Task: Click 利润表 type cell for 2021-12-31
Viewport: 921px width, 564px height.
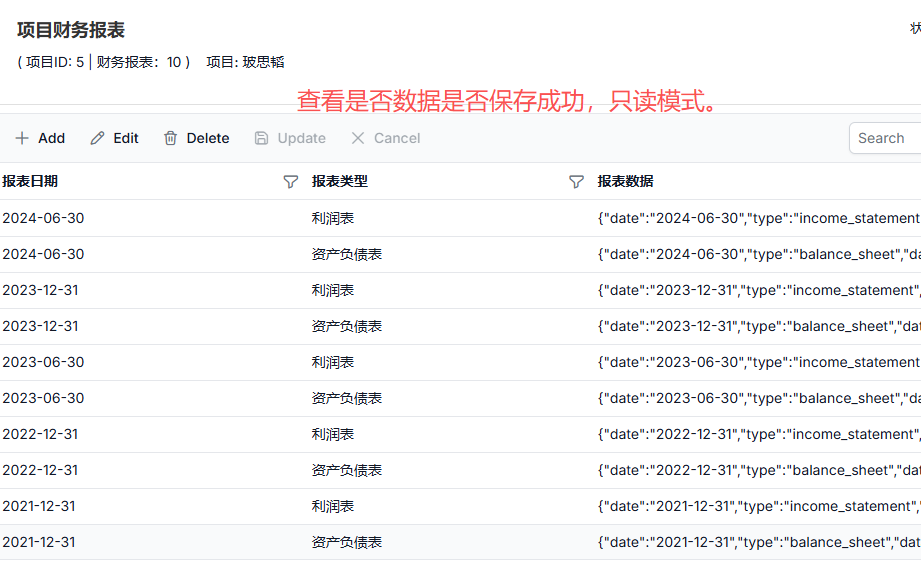Action: [333, 506]
